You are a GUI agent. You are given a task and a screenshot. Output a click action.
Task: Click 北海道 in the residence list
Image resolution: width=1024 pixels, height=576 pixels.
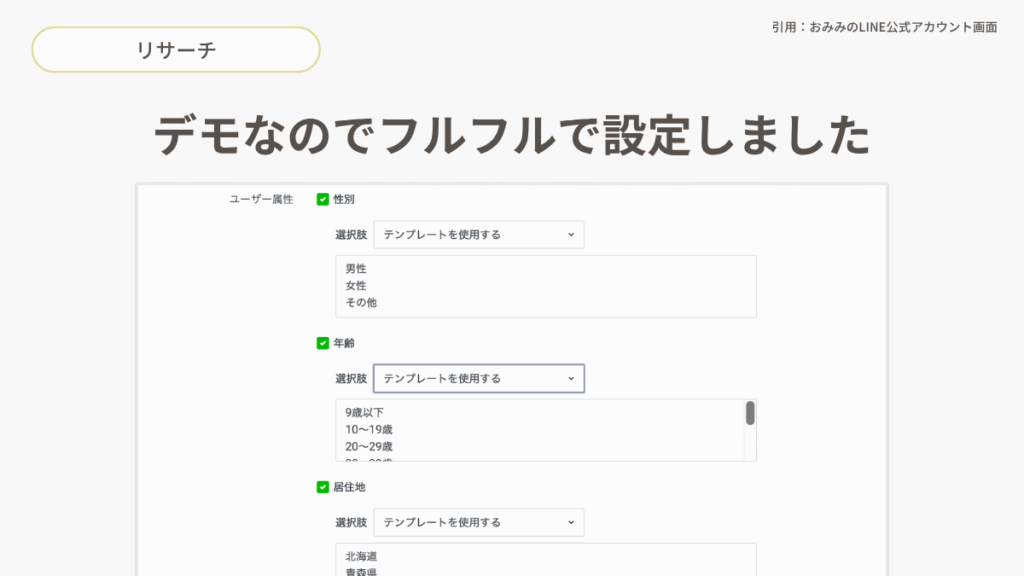[361, 556]
